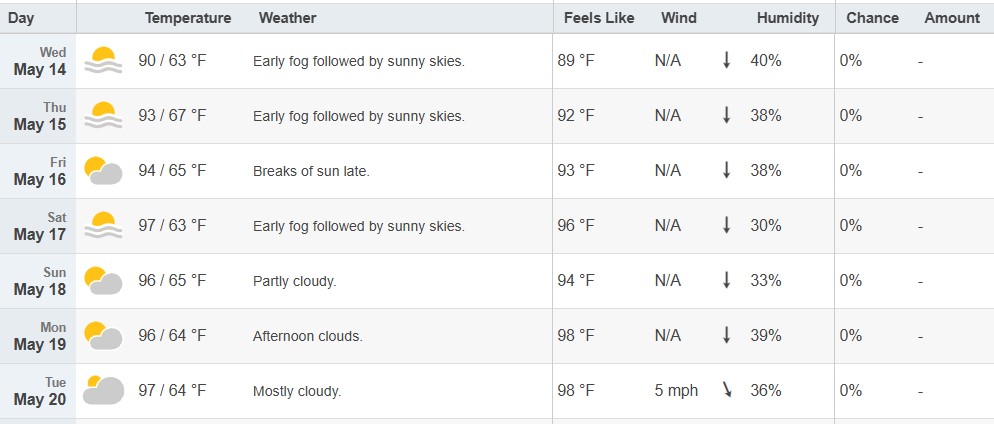Image resolution: width=994 pixels, height=424 pixels.
Task: Click the Mostly cloudy description text
Action: tap(297, 392)
